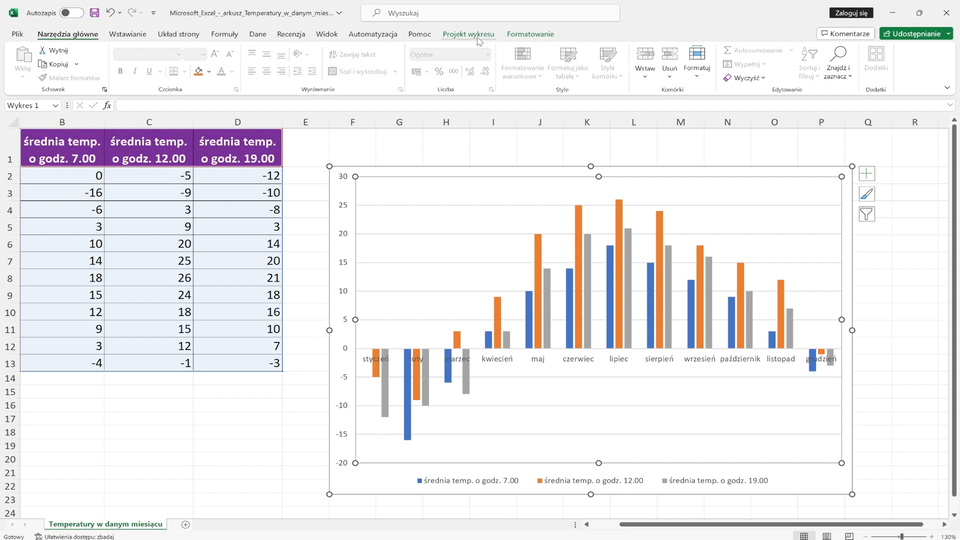
Task: Open the Wstawianie ribbon tab
Action: coord(127,34)
